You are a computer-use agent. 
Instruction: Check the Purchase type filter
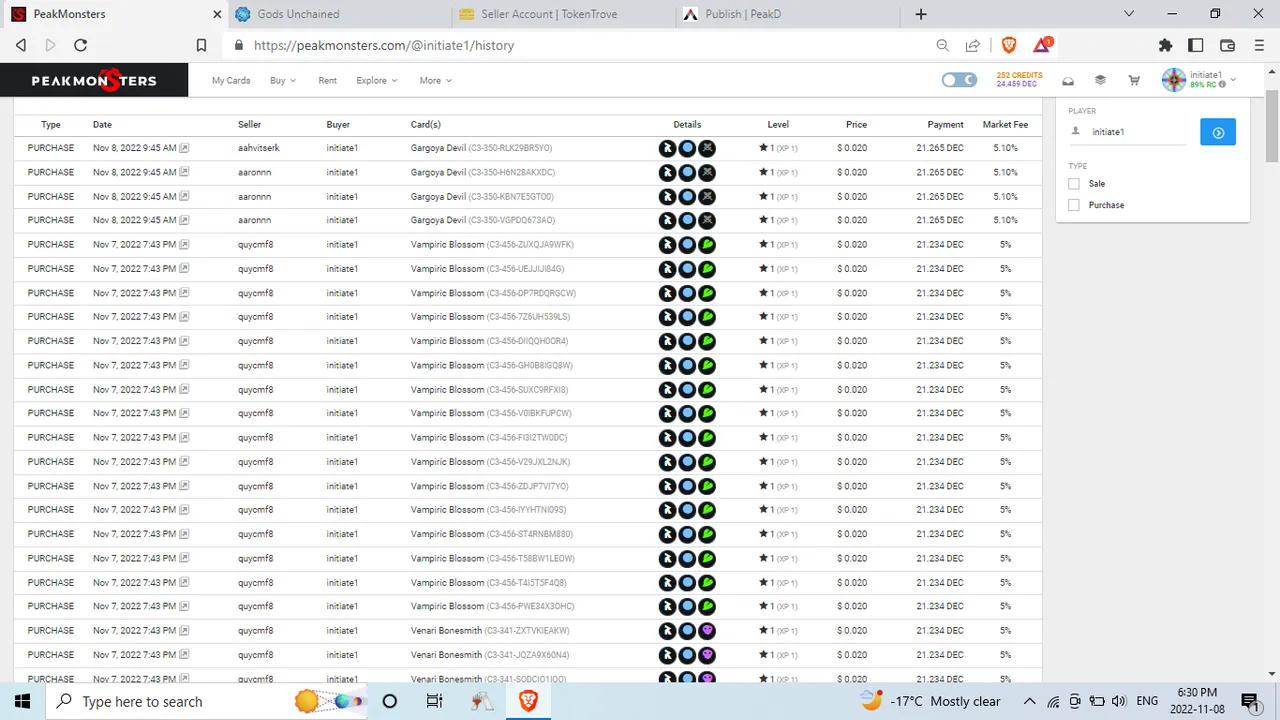1074,205
